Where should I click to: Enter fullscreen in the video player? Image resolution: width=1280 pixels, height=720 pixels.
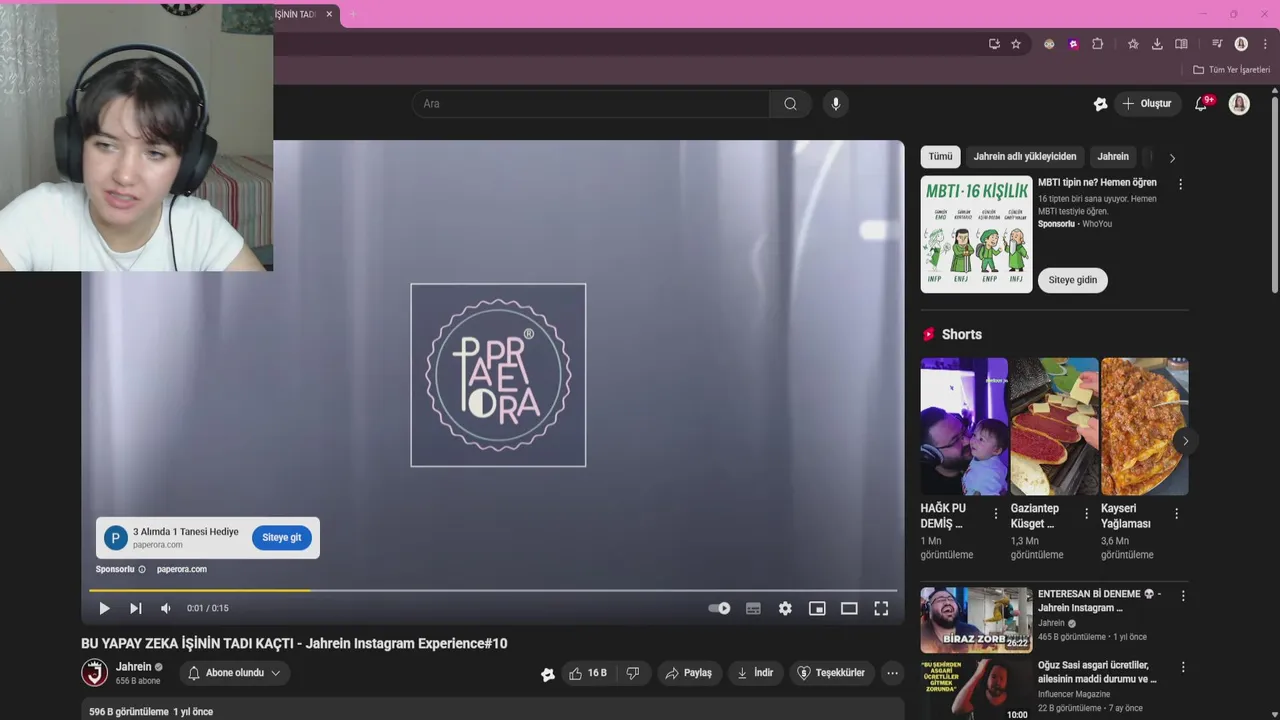pos(881,608)
